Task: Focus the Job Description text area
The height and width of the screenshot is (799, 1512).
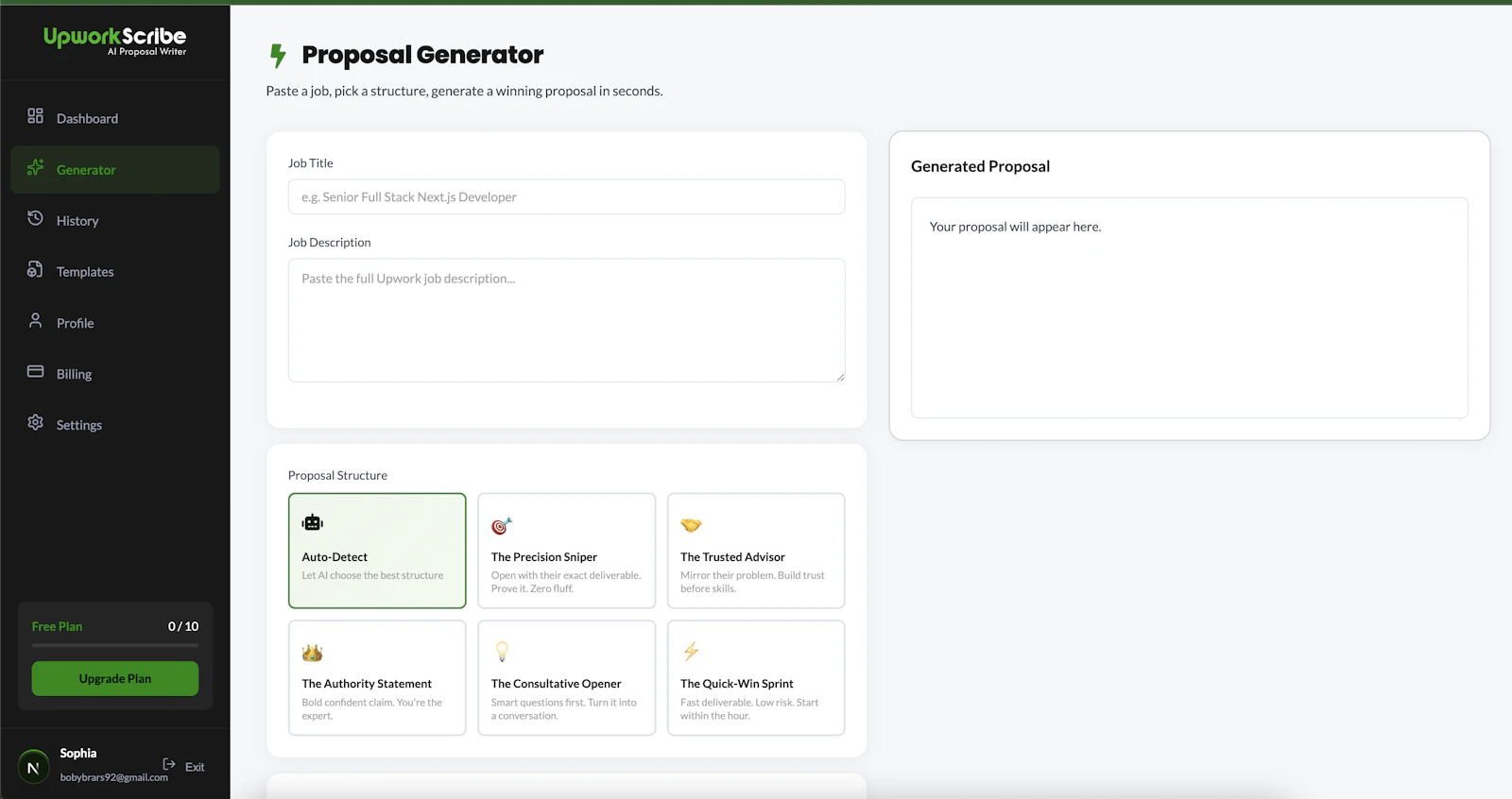Action: (567, 320)
